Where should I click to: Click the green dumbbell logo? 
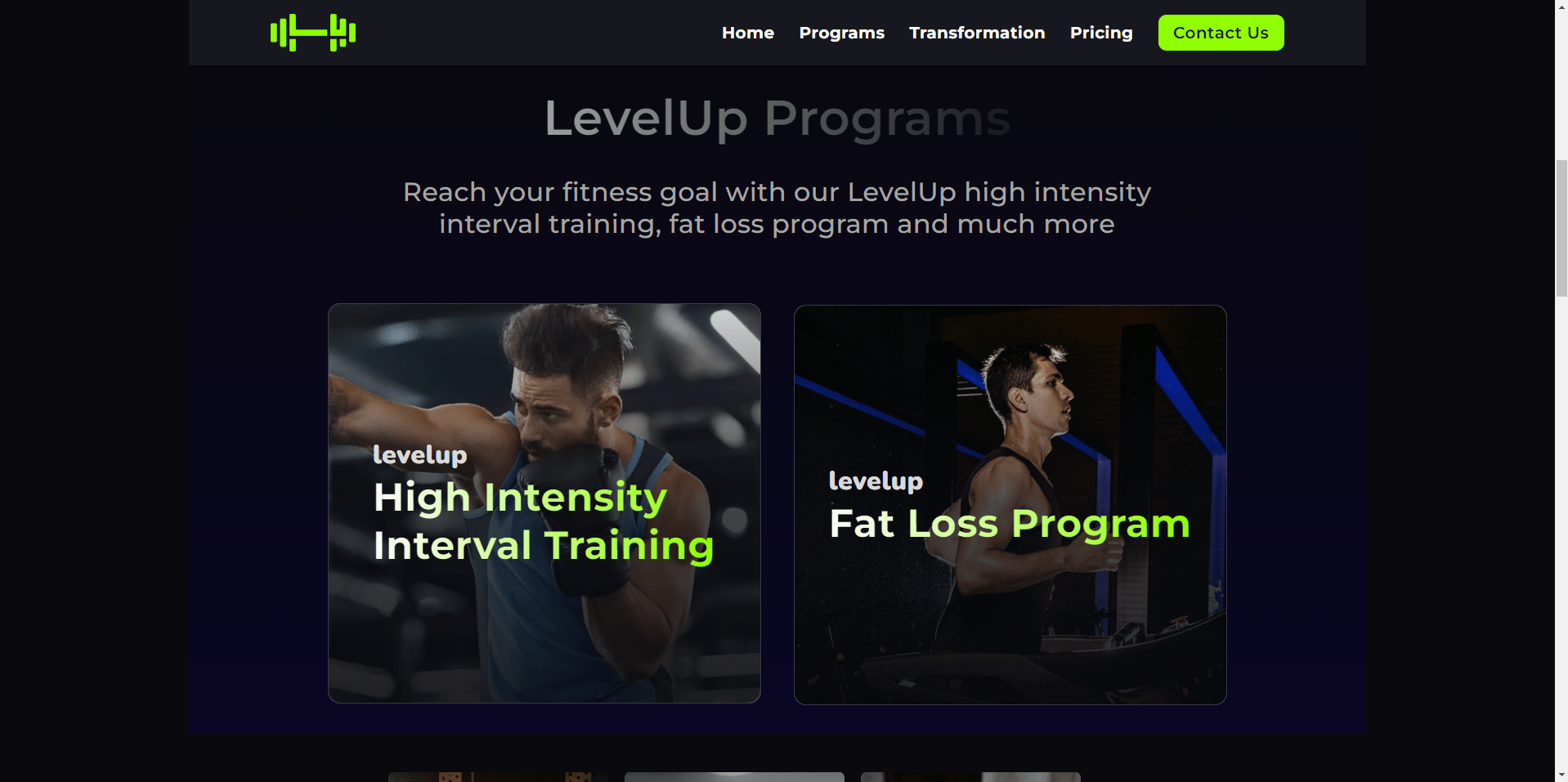(x=313, y=33)
